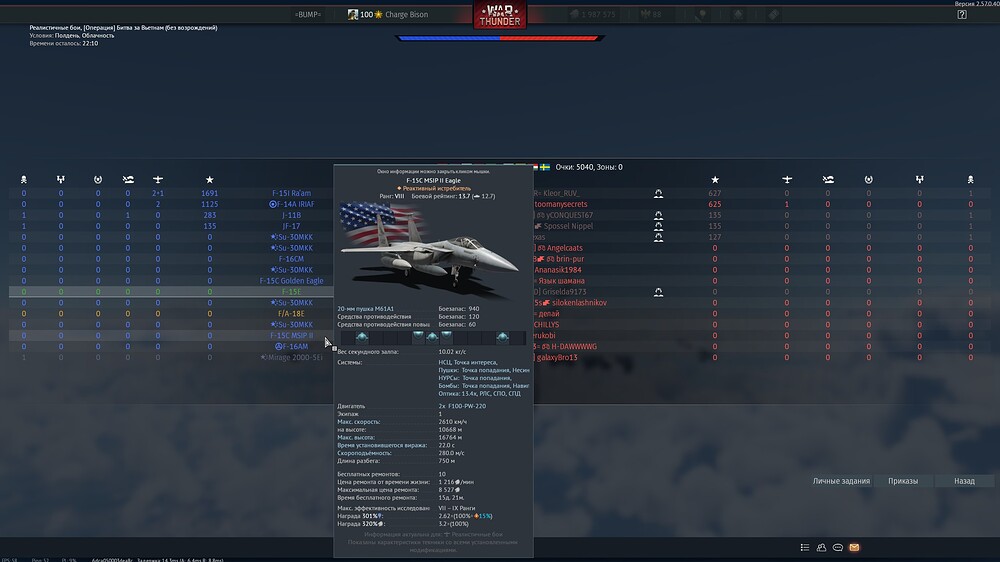The image size is (1000, 562).
Task: Click player name Ananasik1984
Action: point(558,270)
